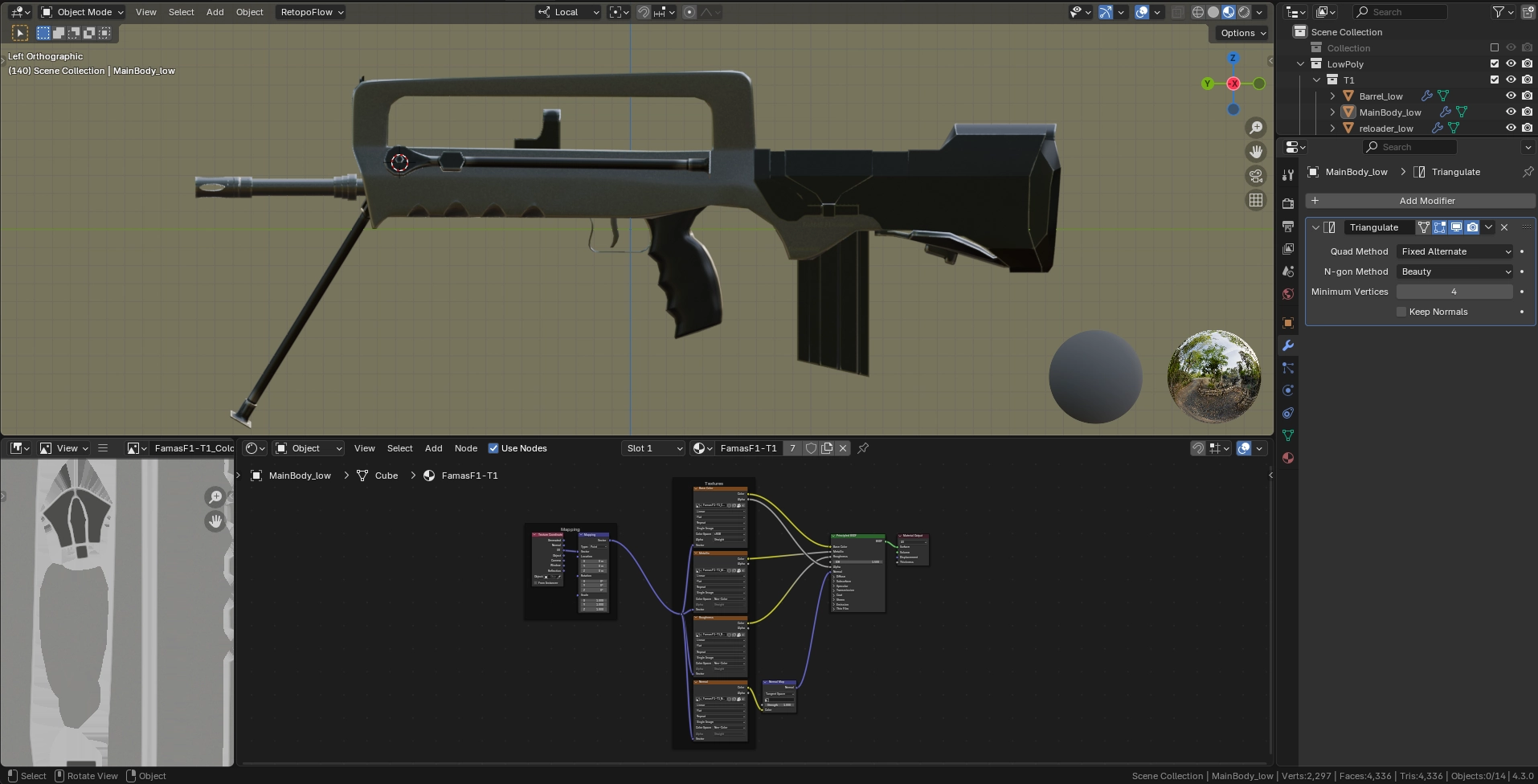Image resolution: width=1538 pixels, height=784 pixels.
Task: Click the zoom magnifier icon in 3D viewport
Action: (1256, 128)
